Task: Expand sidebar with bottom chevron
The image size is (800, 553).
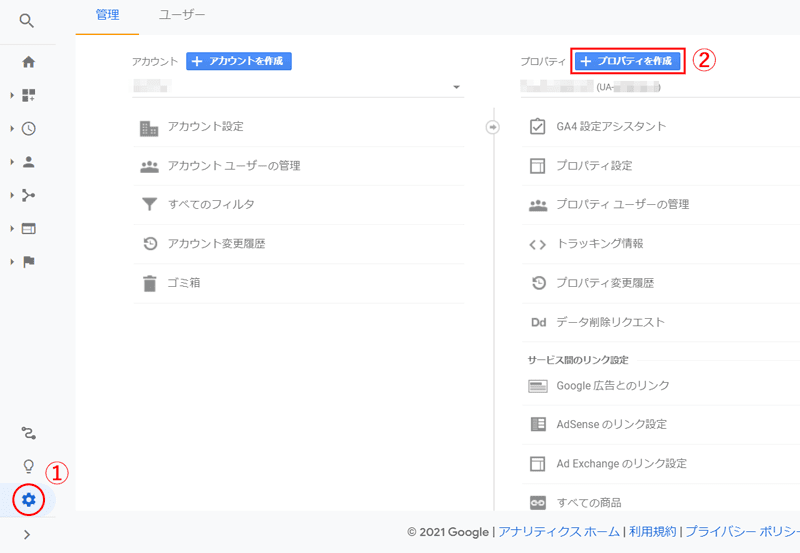Action: [27, 535]
